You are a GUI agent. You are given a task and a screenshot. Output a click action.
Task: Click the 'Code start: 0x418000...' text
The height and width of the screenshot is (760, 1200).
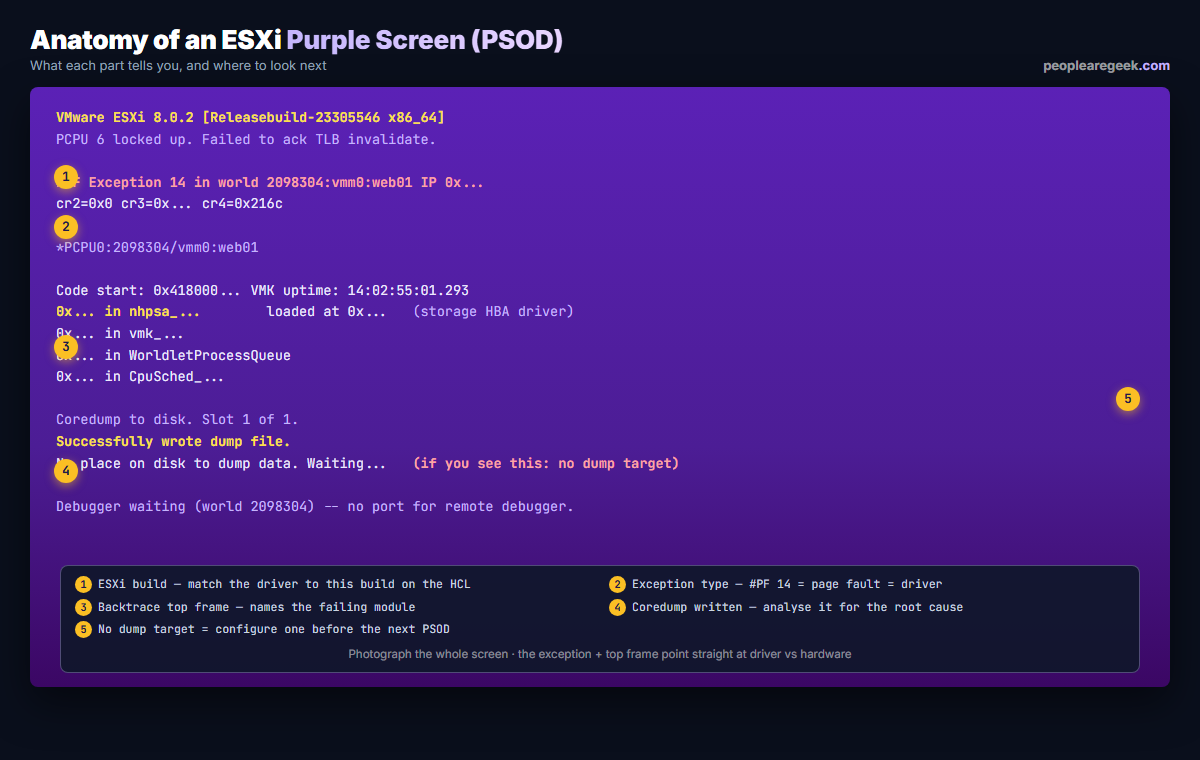click(x=148, y=290)
